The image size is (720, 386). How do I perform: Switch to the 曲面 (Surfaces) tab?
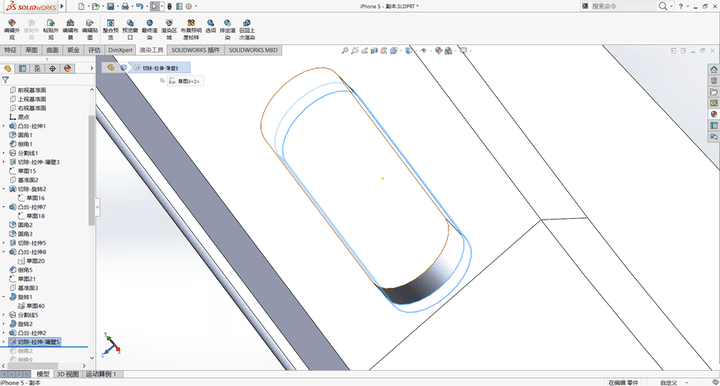coord(52,50)
